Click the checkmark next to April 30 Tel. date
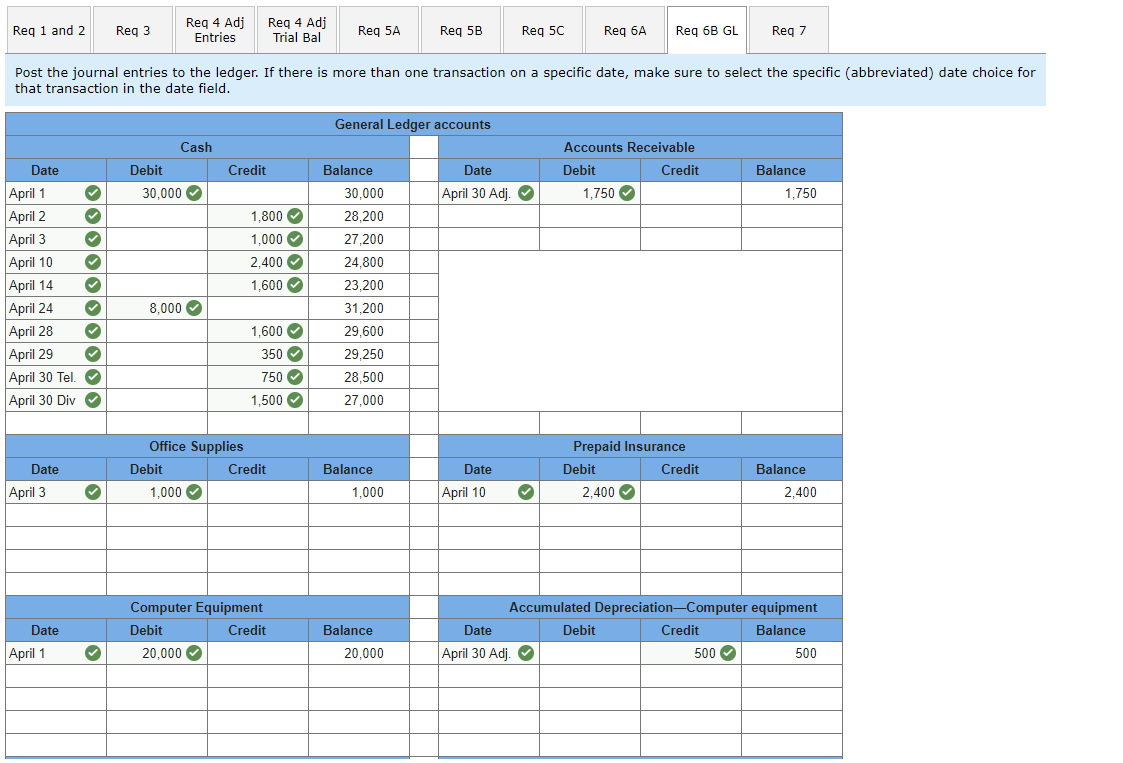1123x763 pixels. point(92,377)
